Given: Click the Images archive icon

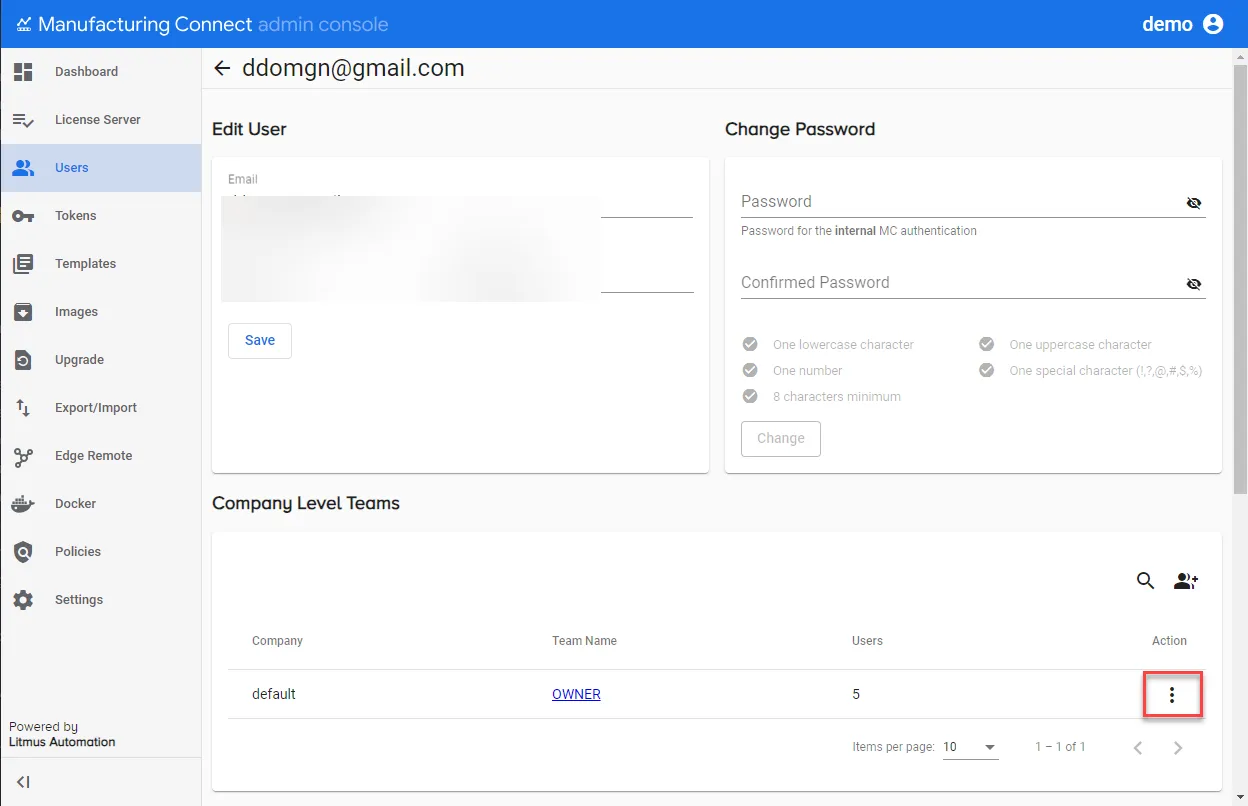Looking at the screenshot, I should tap(23, 312).
